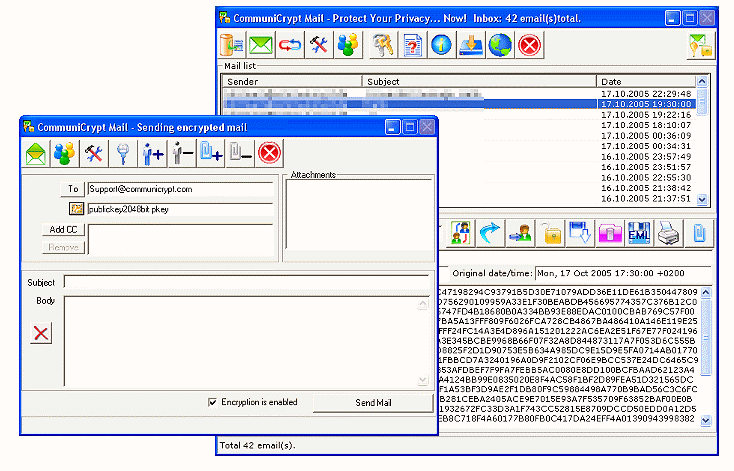Click into the CC recipients list box
Viewport: 734px width, 471px height.
[x=181, y=239]
